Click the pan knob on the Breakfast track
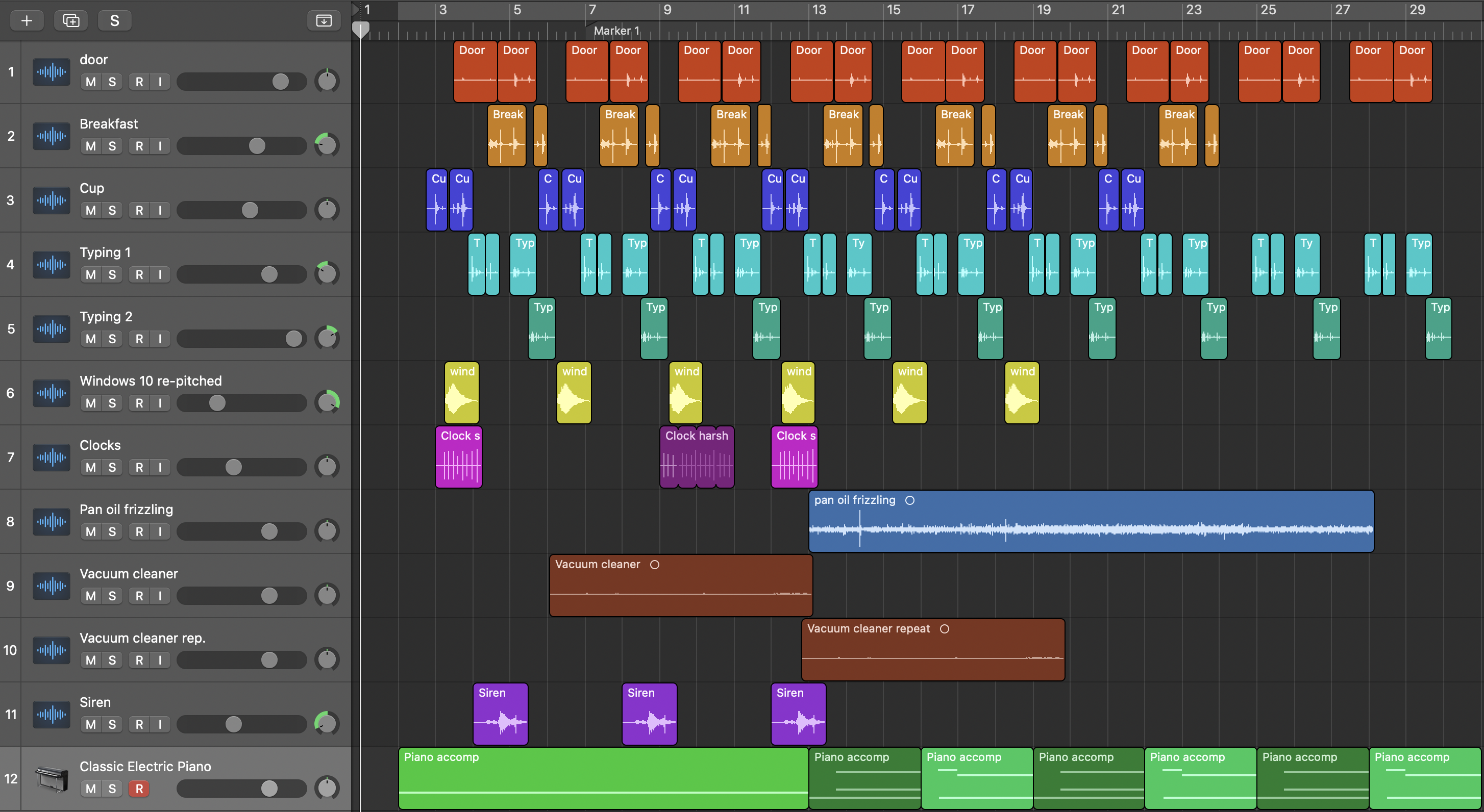This screenshot has height=812, width=1484. (x=327, y=145)
